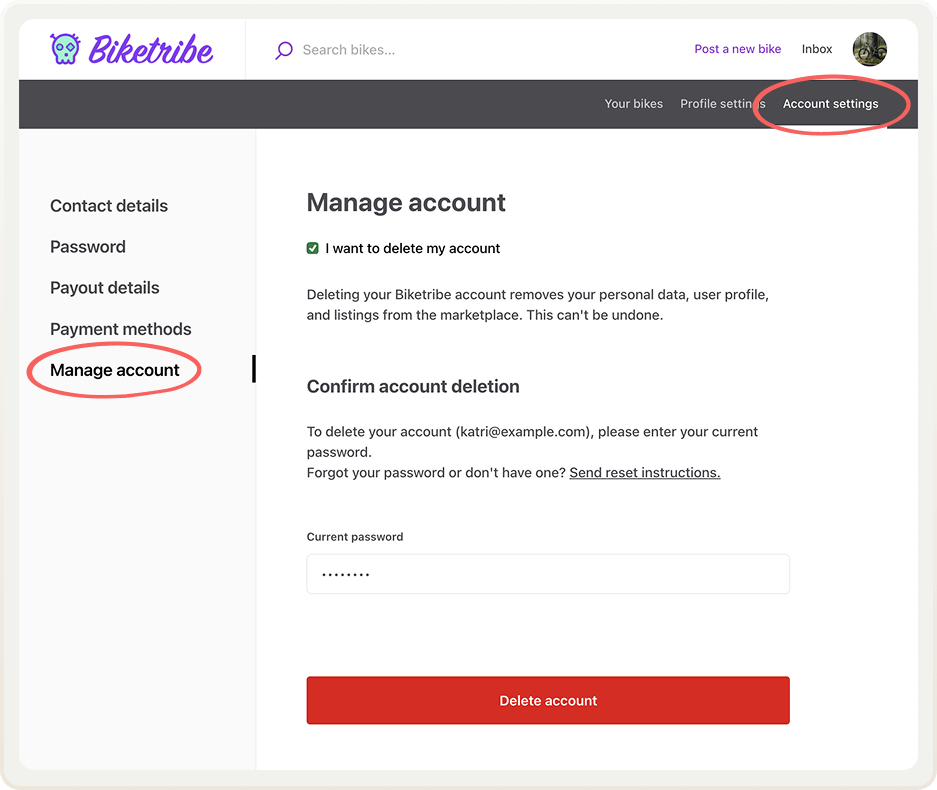Click the search magnifier icon

coord(283,49)
